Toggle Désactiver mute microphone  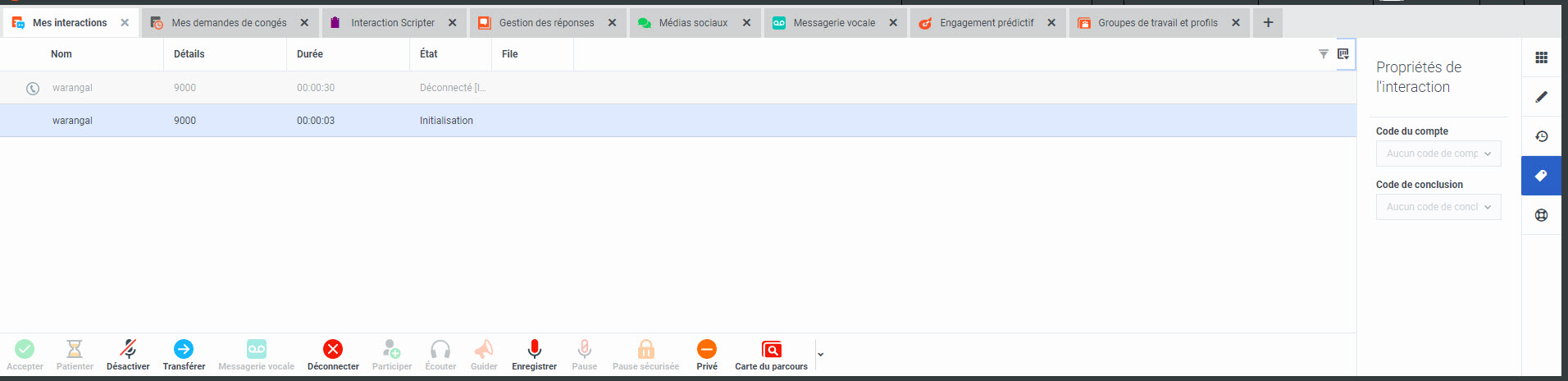pos(128,350)
